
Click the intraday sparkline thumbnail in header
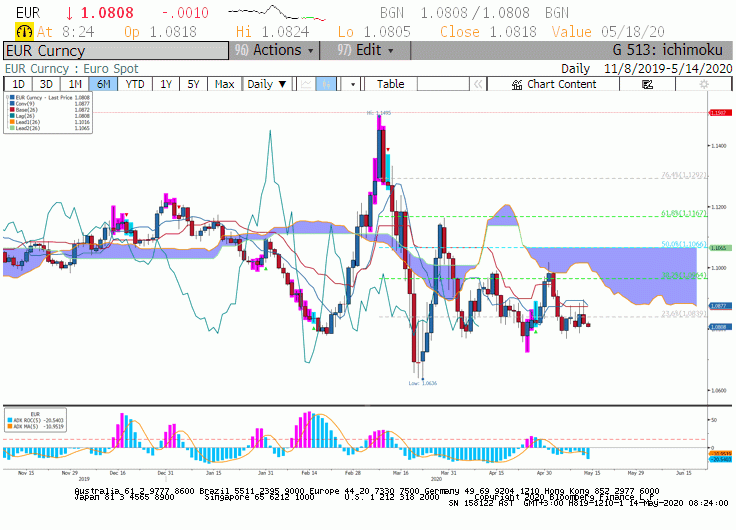[x=276, y=13]
